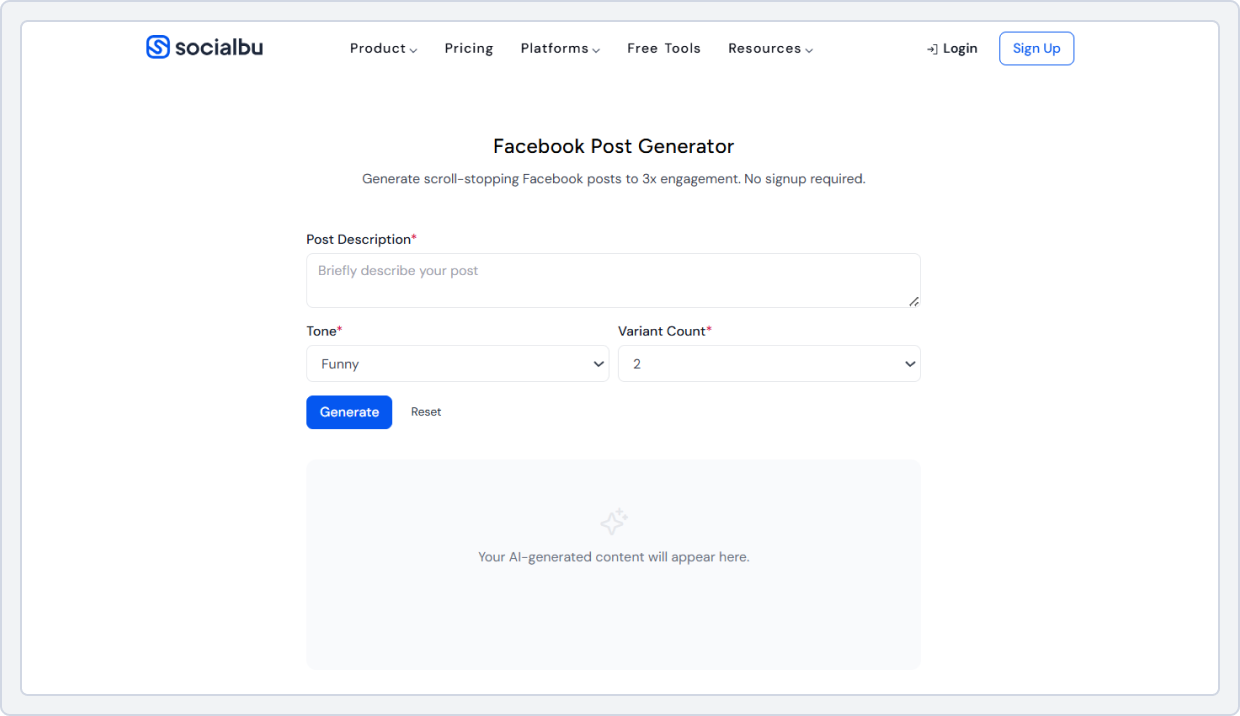Expand the Platforms menu

[560, 48]
